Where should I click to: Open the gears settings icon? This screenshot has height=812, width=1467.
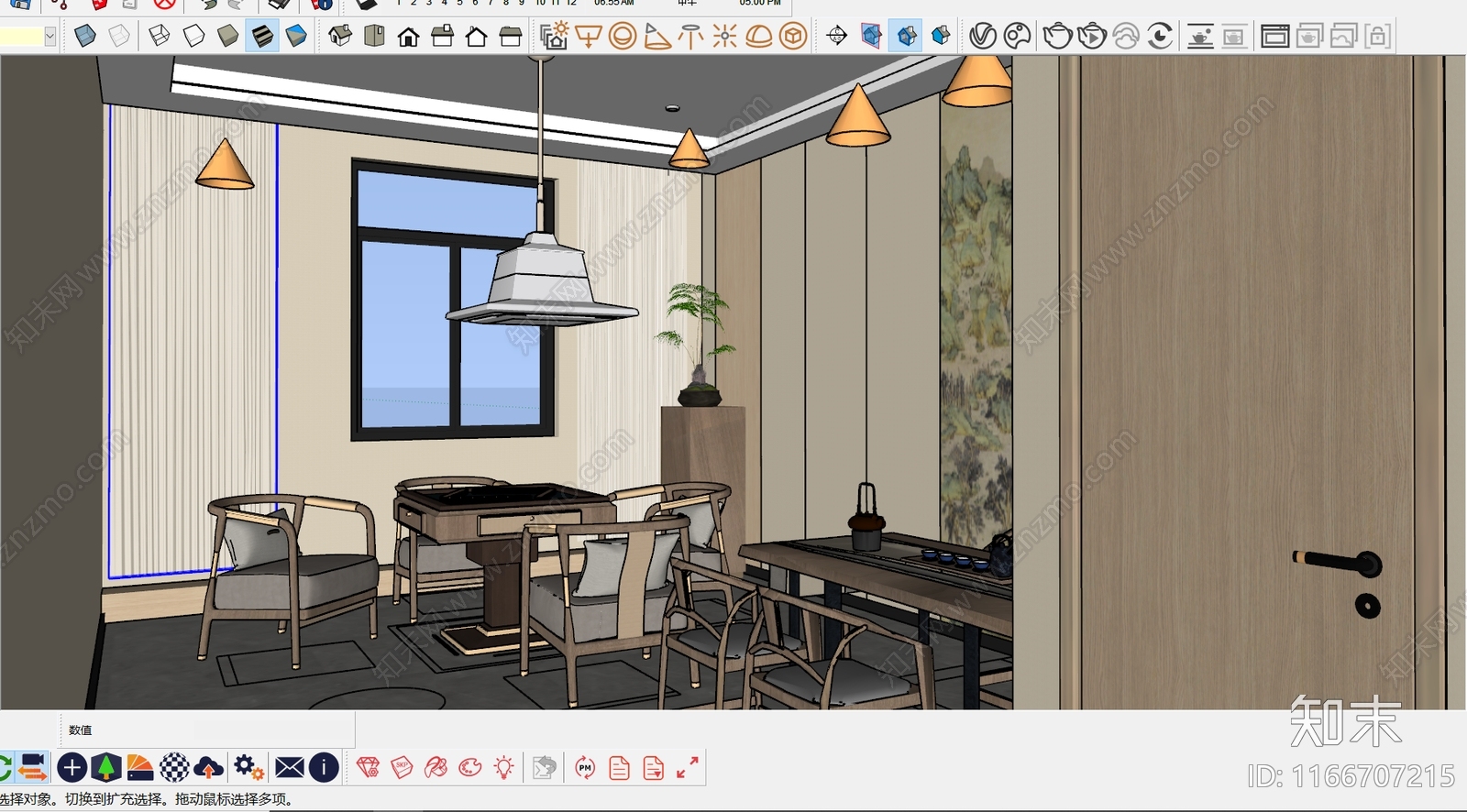click(x=248, y=767)
